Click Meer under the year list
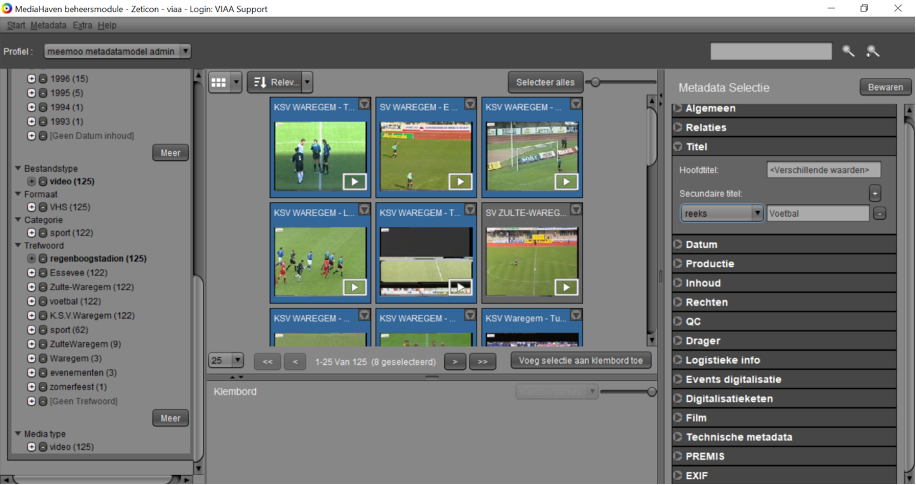916x485 pixels. (170, 153)
